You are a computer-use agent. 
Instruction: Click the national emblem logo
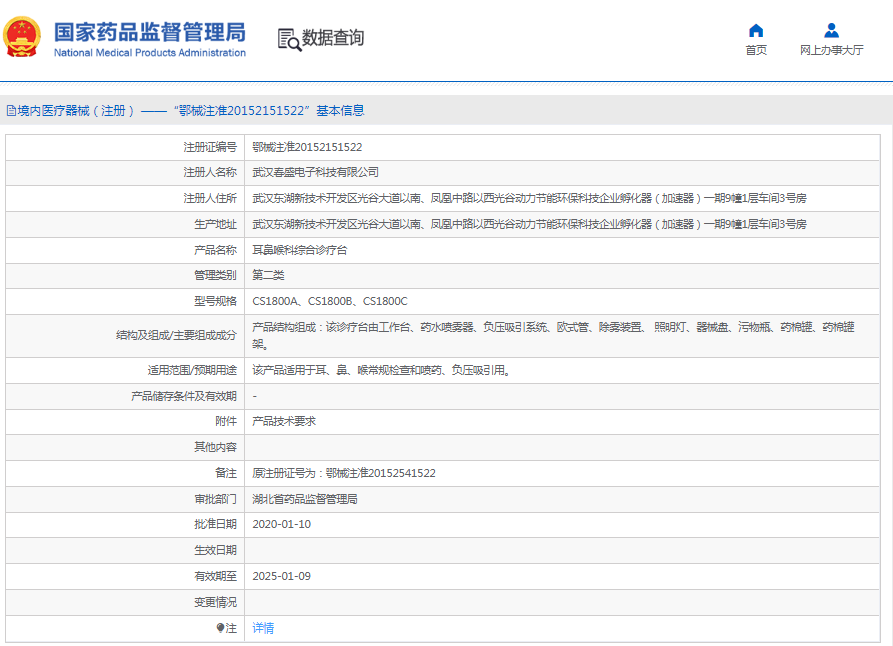pos(24,37)
